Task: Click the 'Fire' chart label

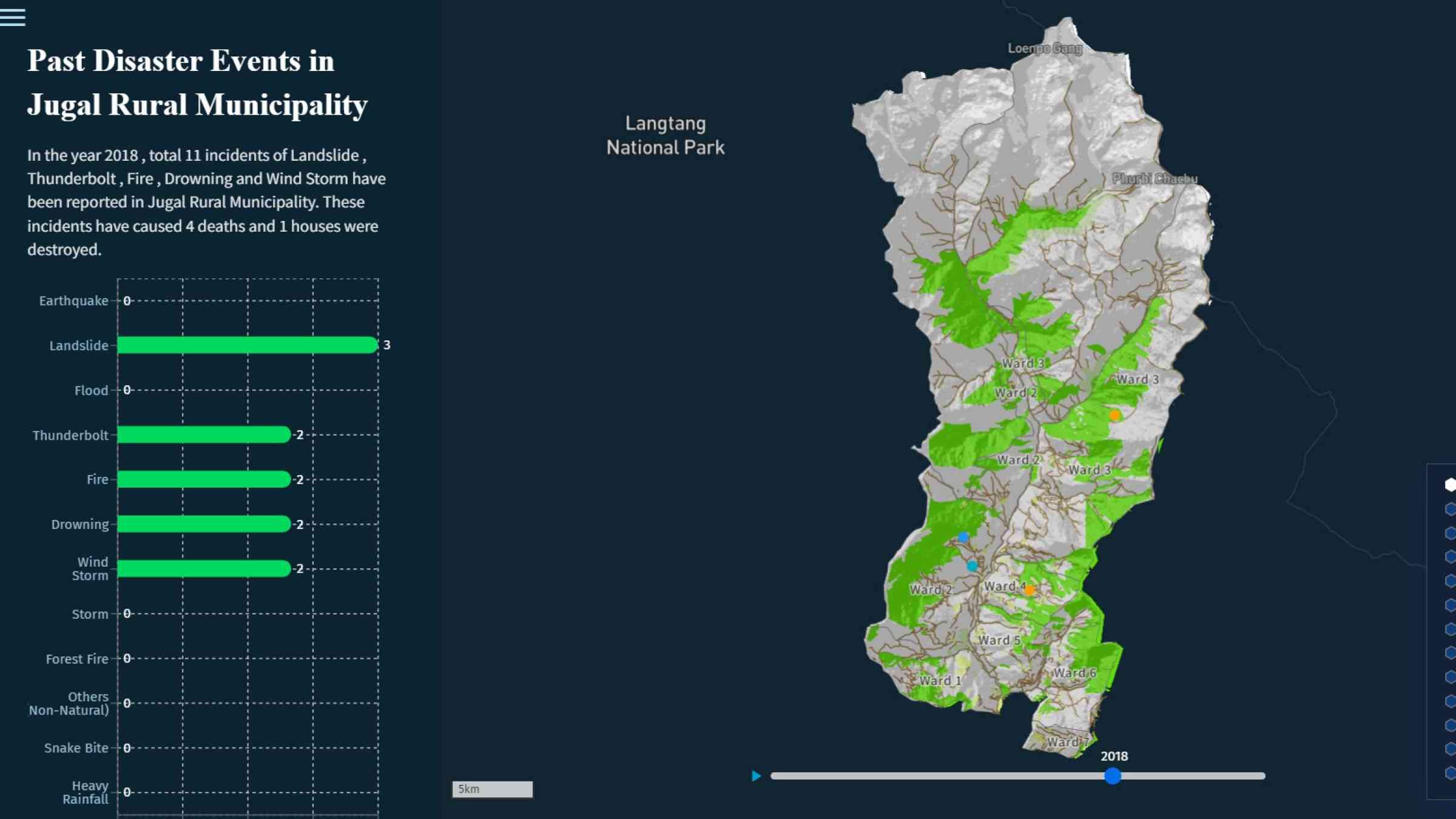Action: [x=97, y=480]
